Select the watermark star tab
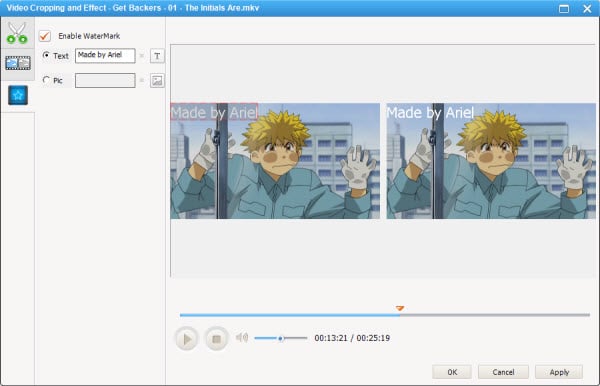Screen dimensions: 600x386 18,95
